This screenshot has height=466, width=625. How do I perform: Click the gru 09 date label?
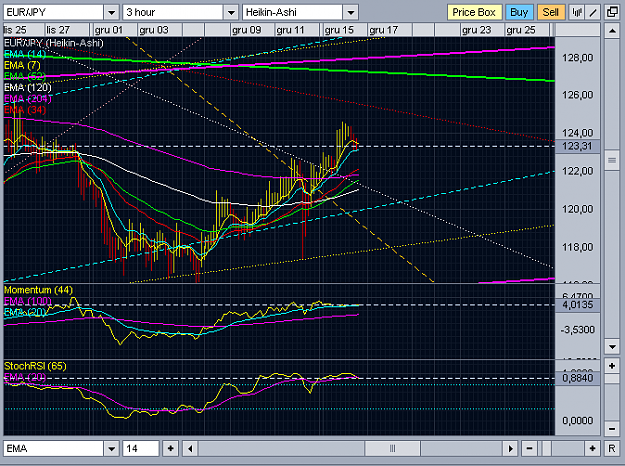[x=247, y=30]
